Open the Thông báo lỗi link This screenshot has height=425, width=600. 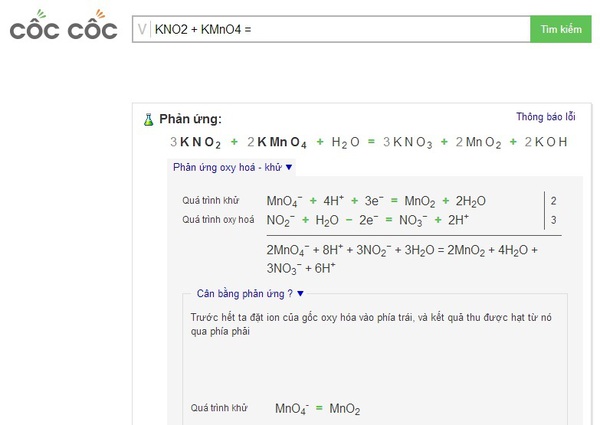(546, 116)
